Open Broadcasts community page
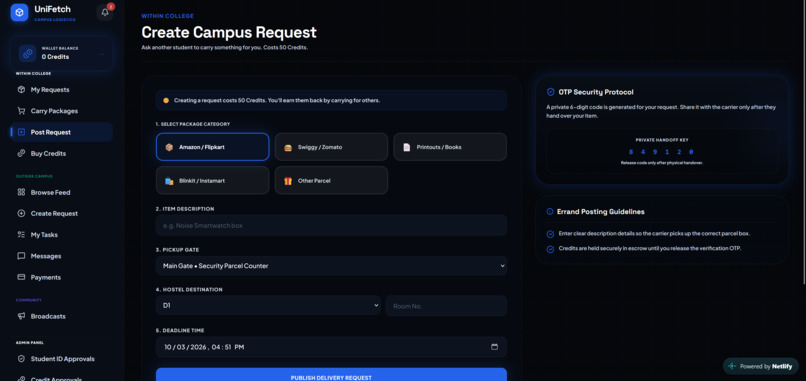This screenshot has height=381, width=806. (62, 316)
